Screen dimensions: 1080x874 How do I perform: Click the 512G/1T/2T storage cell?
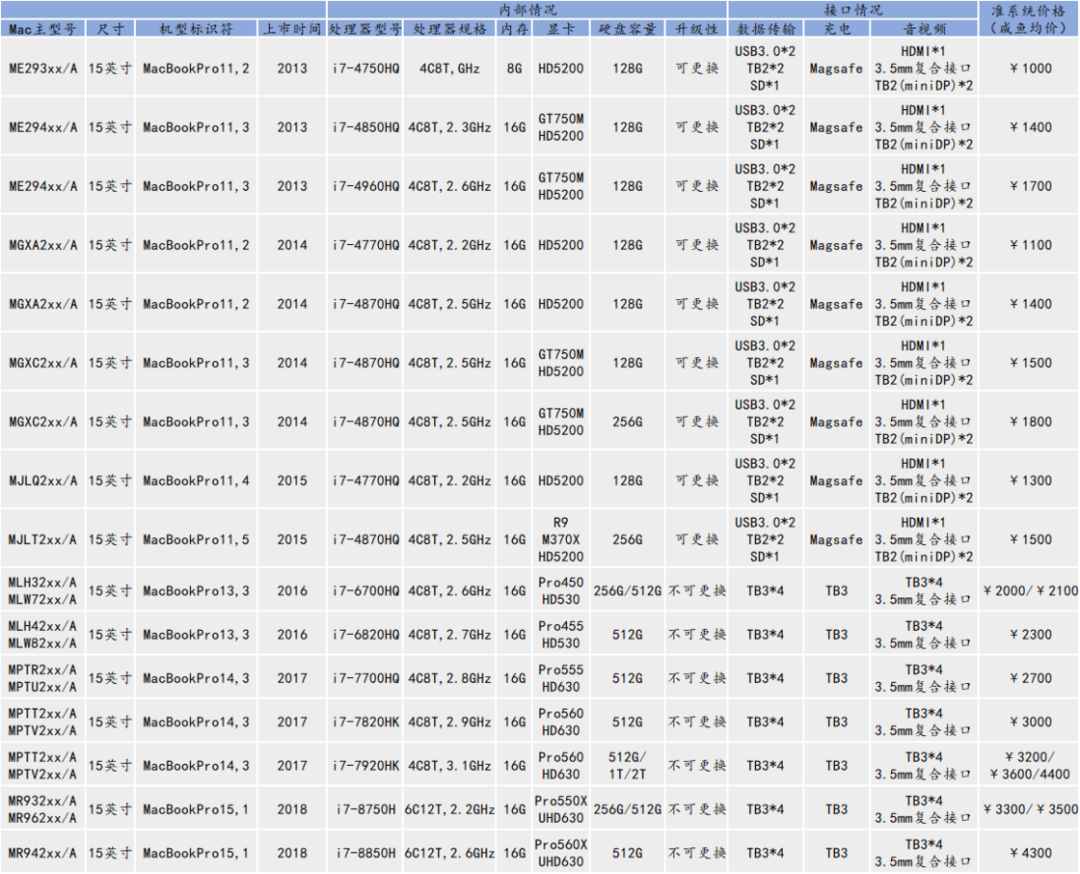(627, 766)
